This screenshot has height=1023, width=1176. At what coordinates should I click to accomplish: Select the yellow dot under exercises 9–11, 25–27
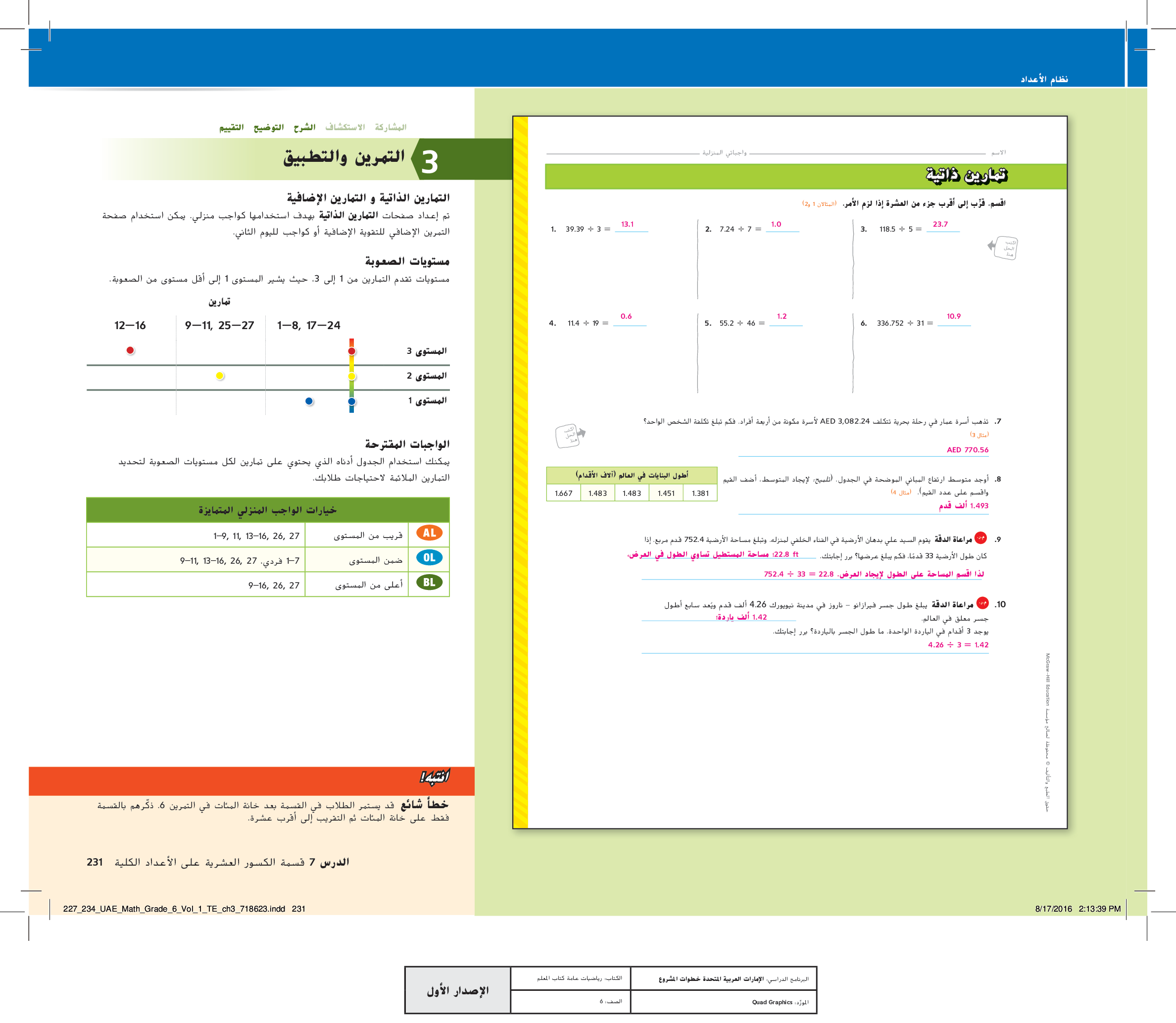(220, 376)
